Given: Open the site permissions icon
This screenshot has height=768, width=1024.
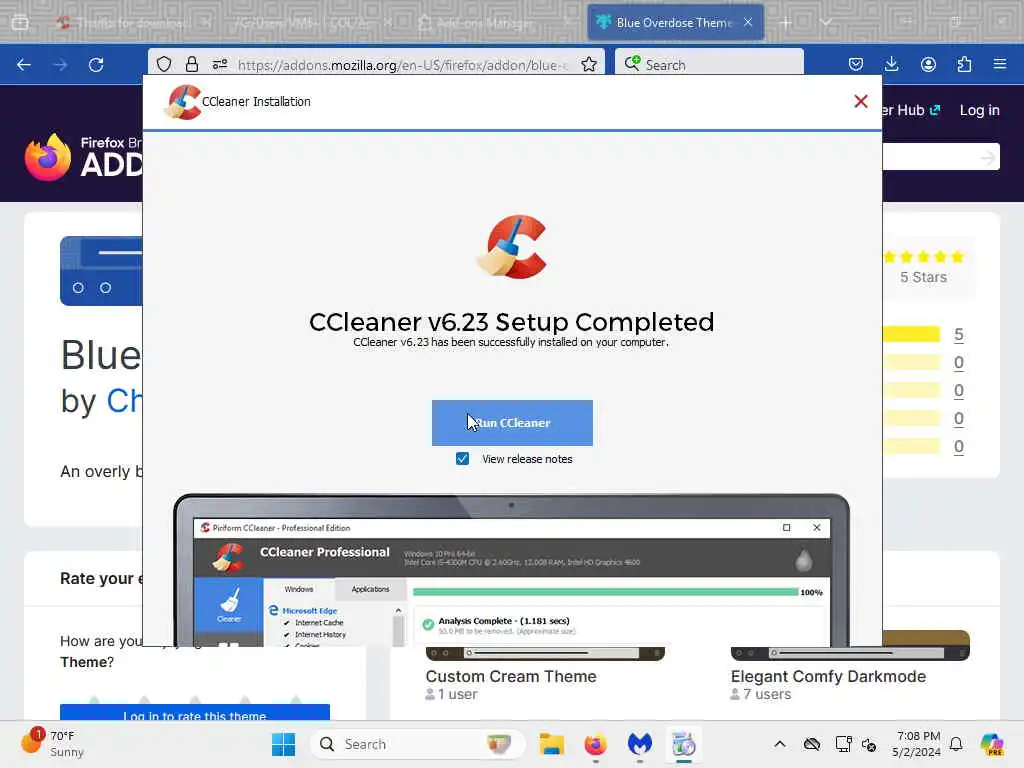Looking at the screenshot, I should [x=220, y=64].
